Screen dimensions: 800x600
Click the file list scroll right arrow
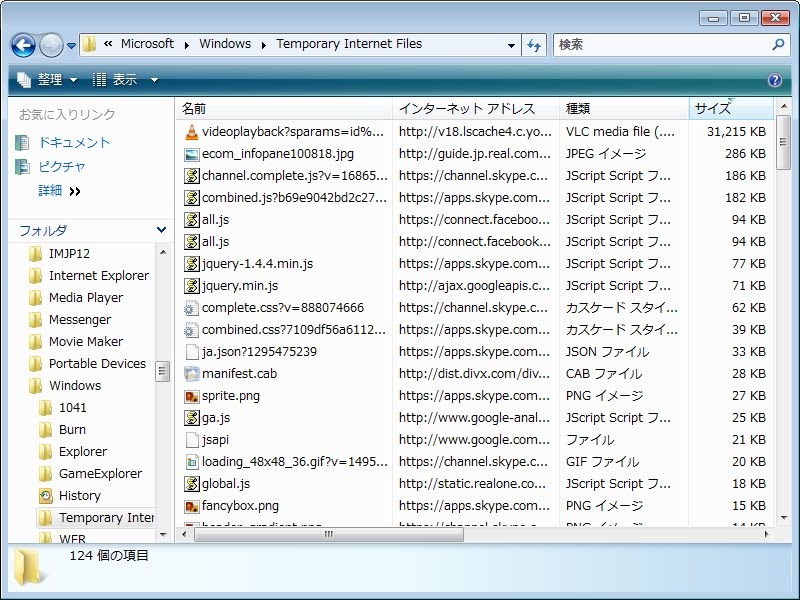[x=766, y=534]
